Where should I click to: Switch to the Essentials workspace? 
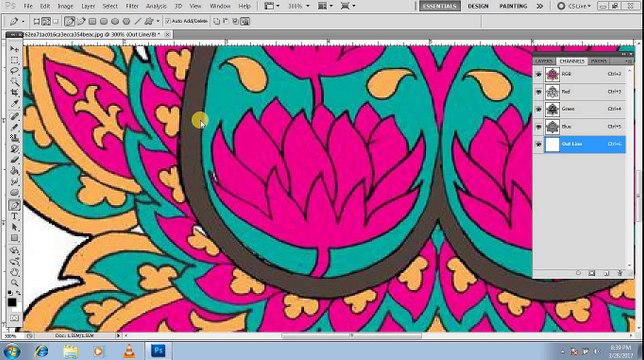[x=439, y=6]
